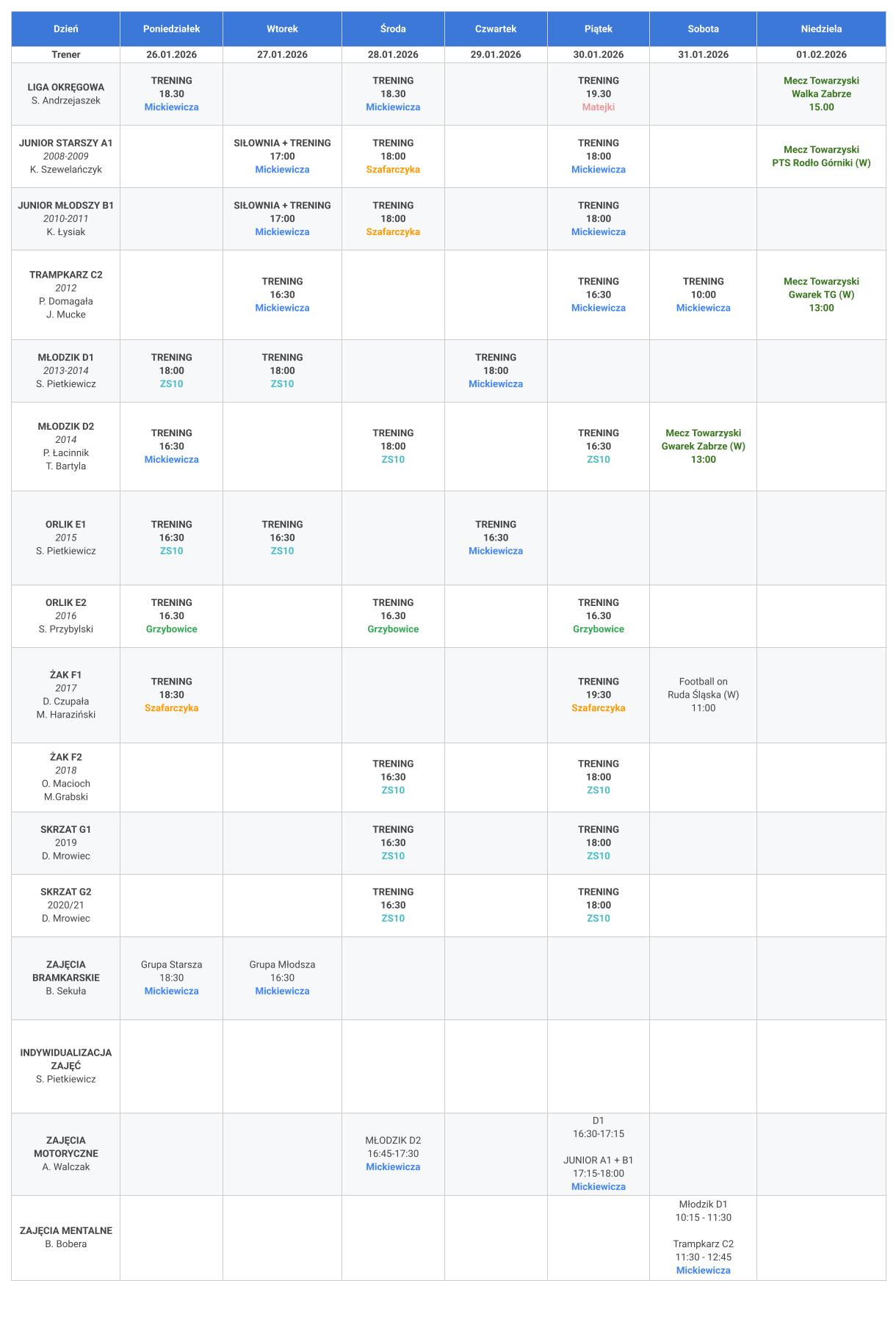Click the LIGA OKRĘGOWA row label
896x1325 pixels.
coord(66,87)
